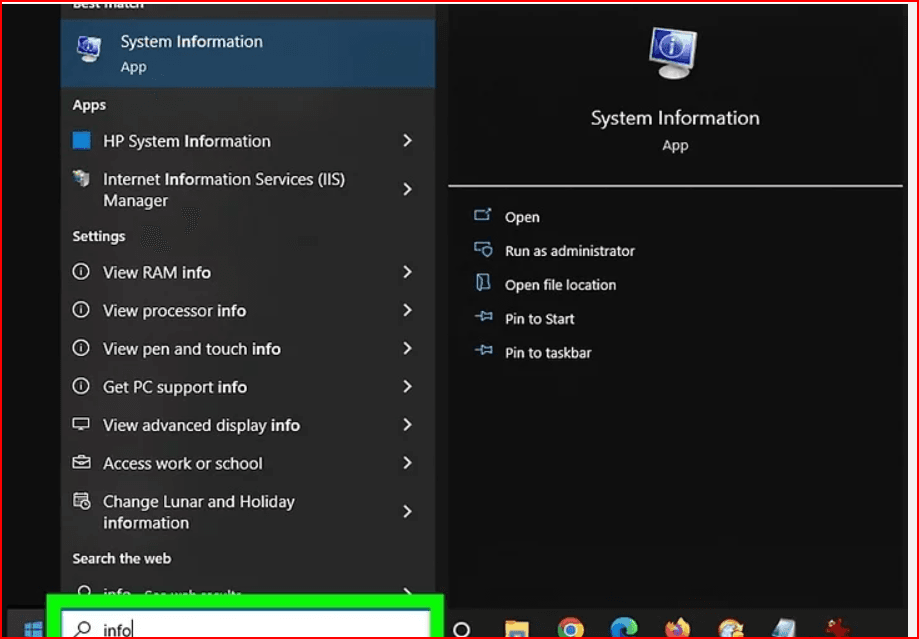919x639 pixels.
Task: Expand the Access work or school chevron
Action: 407,463
